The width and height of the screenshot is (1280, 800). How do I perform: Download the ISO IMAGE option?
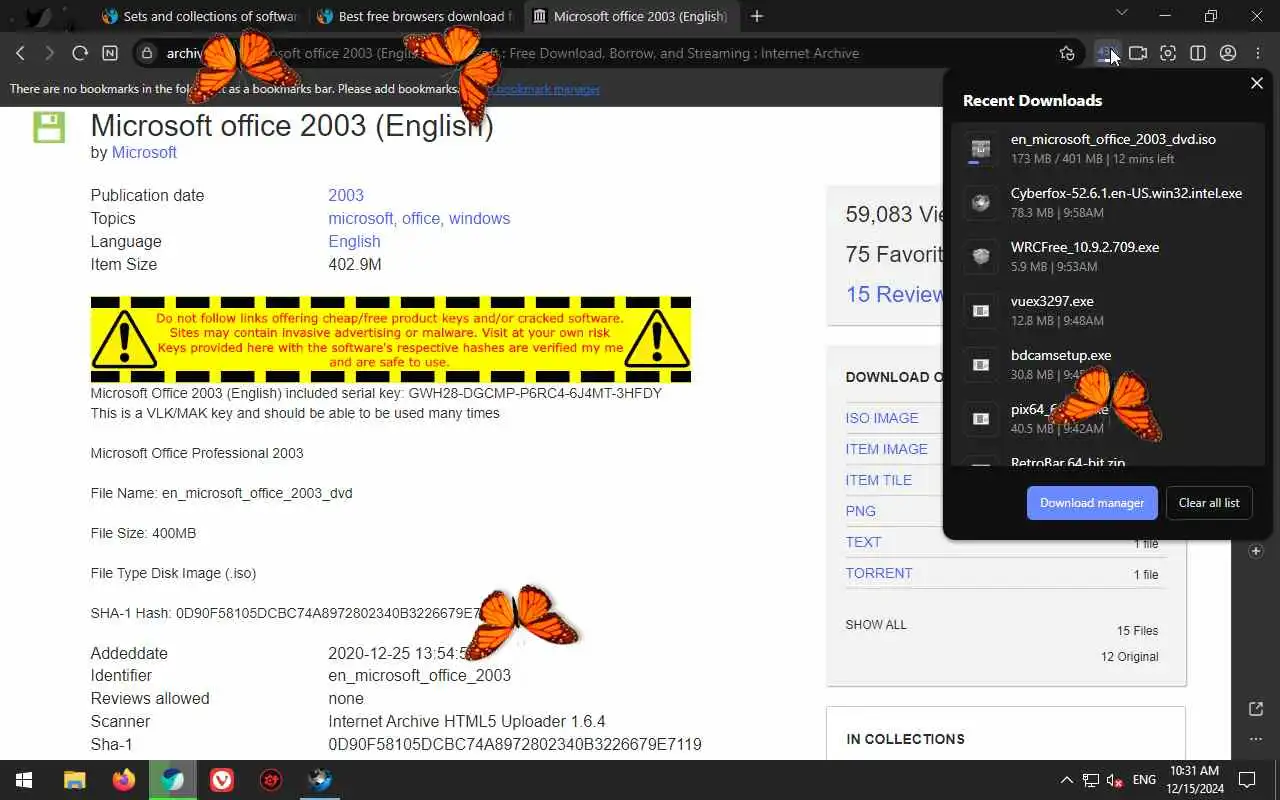pos(882,418)
